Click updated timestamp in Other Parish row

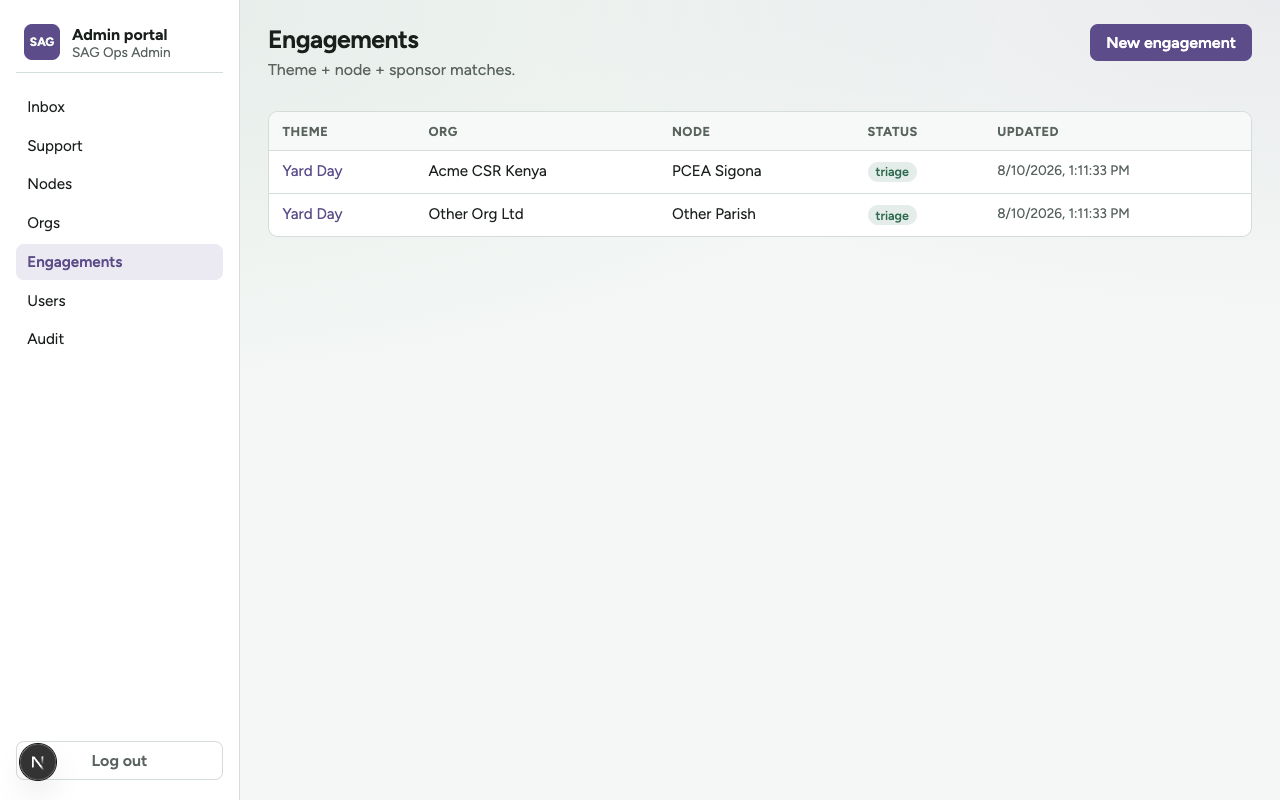click(x=1063, y=214)
